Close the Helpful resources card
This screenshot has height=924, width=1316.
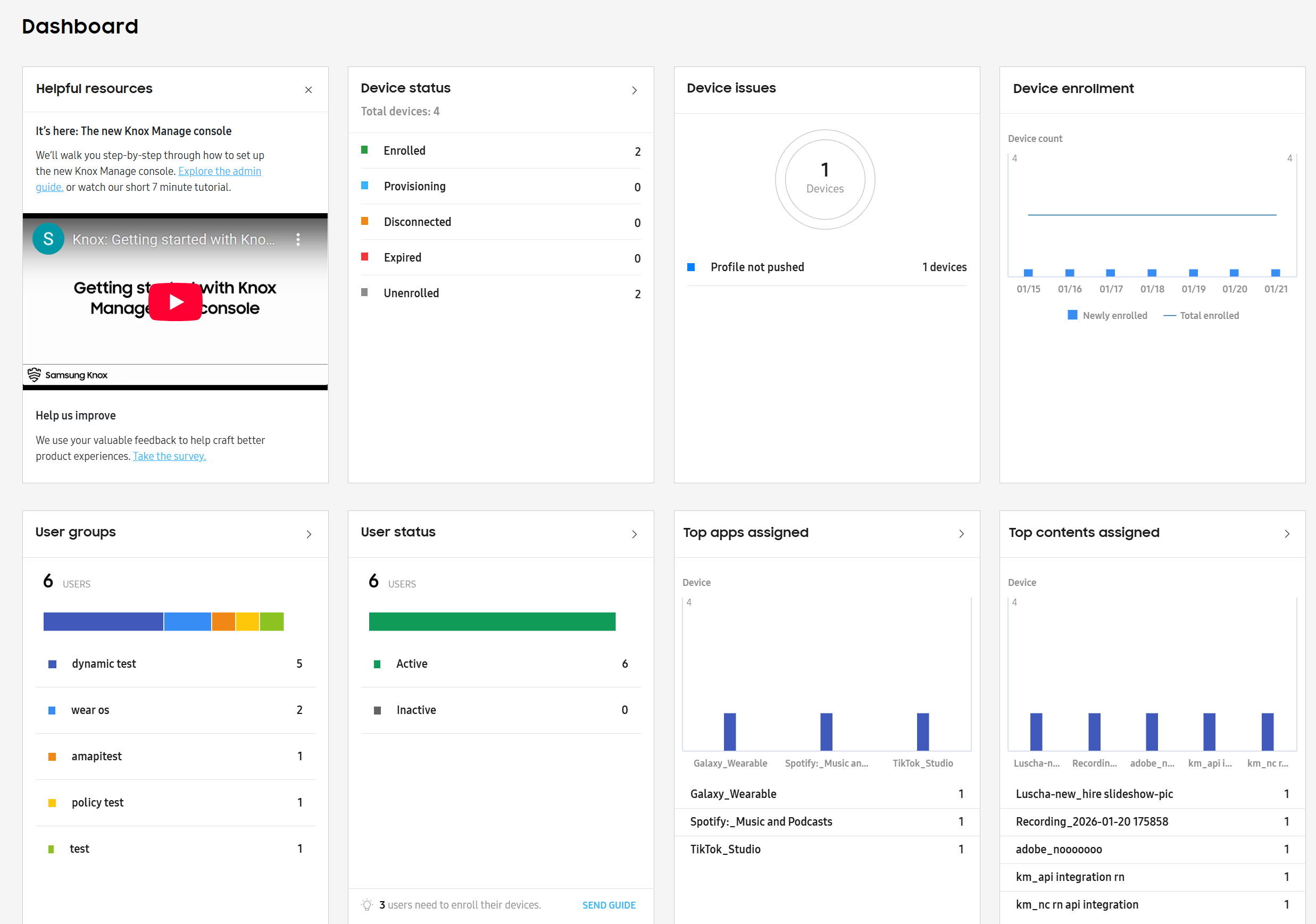click(309, 90)
